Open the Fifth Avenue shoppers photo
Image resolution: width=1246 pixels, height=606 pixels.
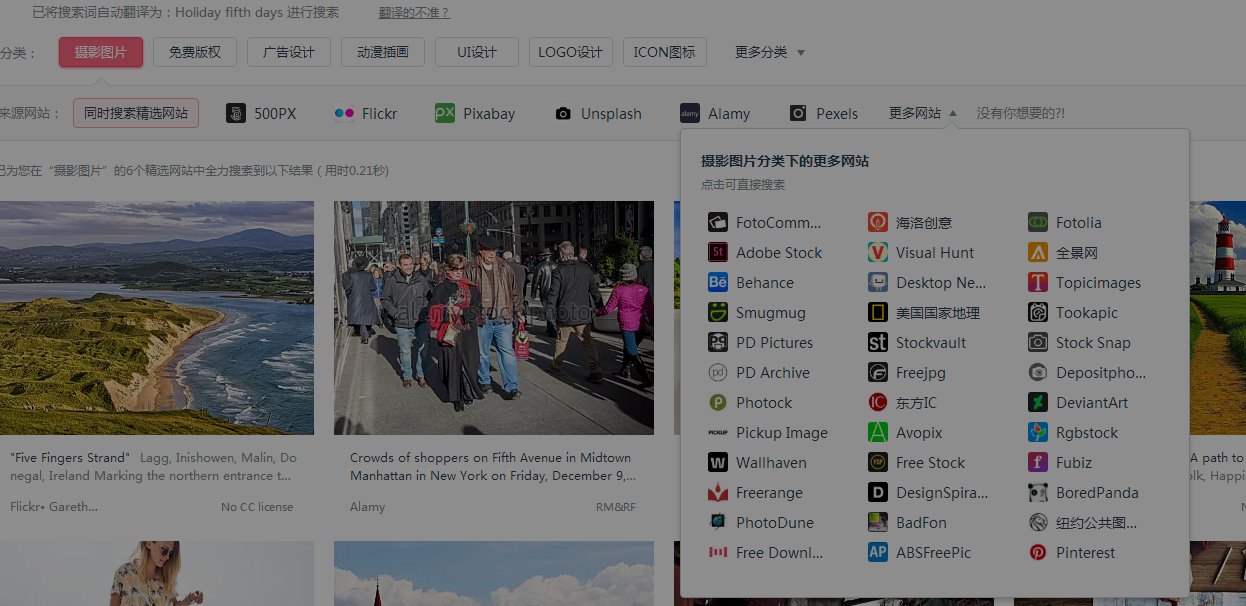point(494,318)
